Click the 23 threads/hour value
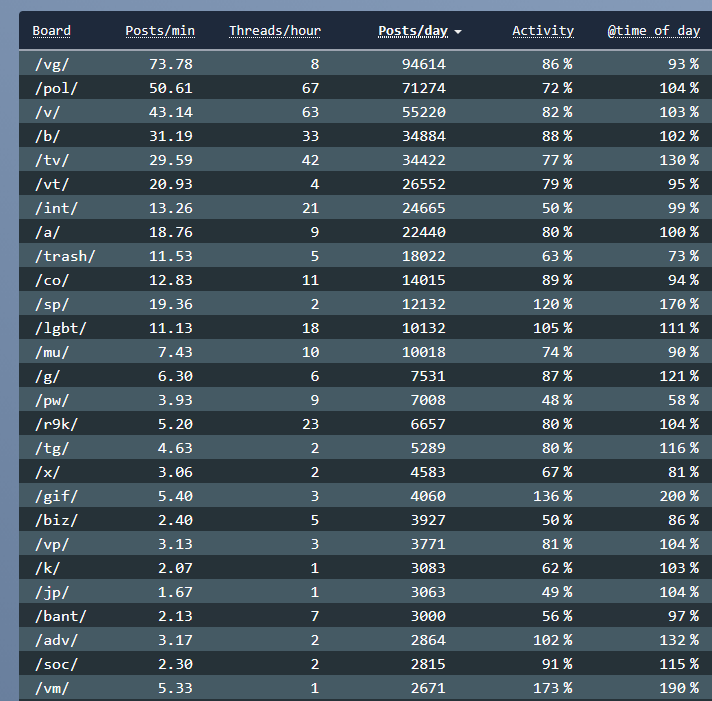Viewport: 712px width, 701px height. pyautogui.click(x=311, y=425)
